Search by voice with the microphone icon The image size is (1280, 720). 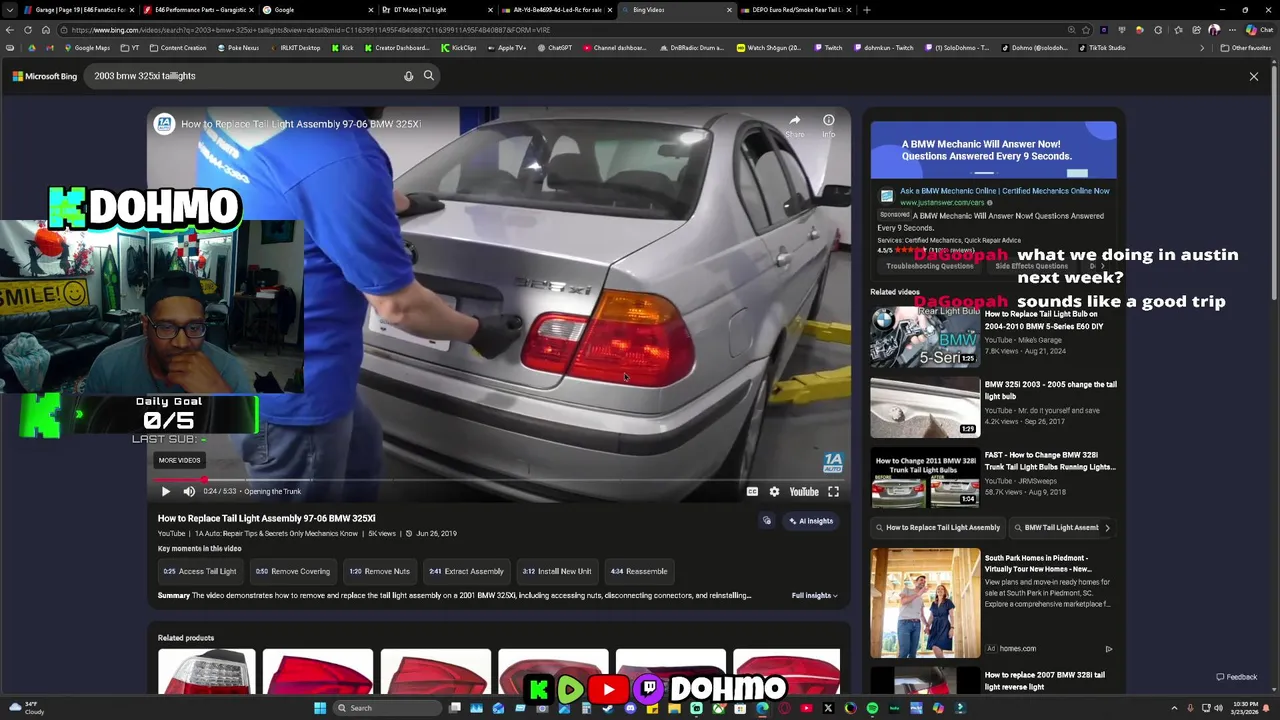(x=408, y=76)
